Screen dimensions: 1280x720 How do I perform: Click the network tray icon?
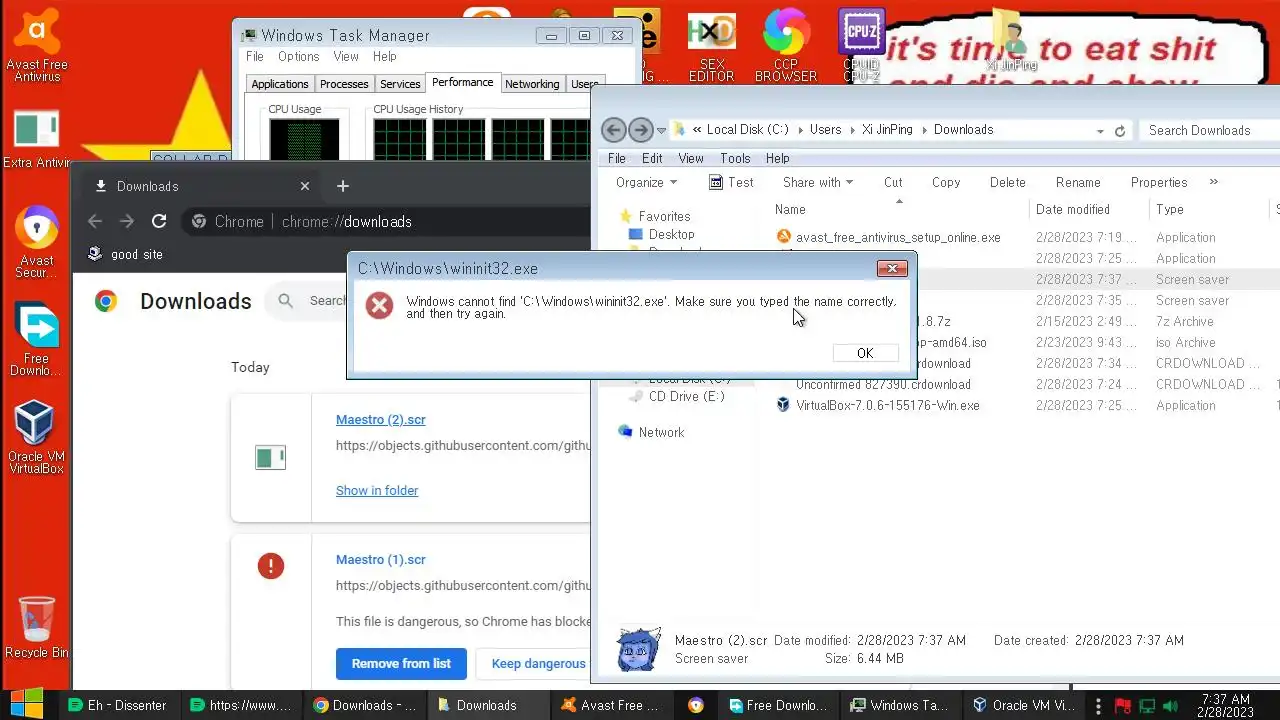click(x=1148, y=706)
